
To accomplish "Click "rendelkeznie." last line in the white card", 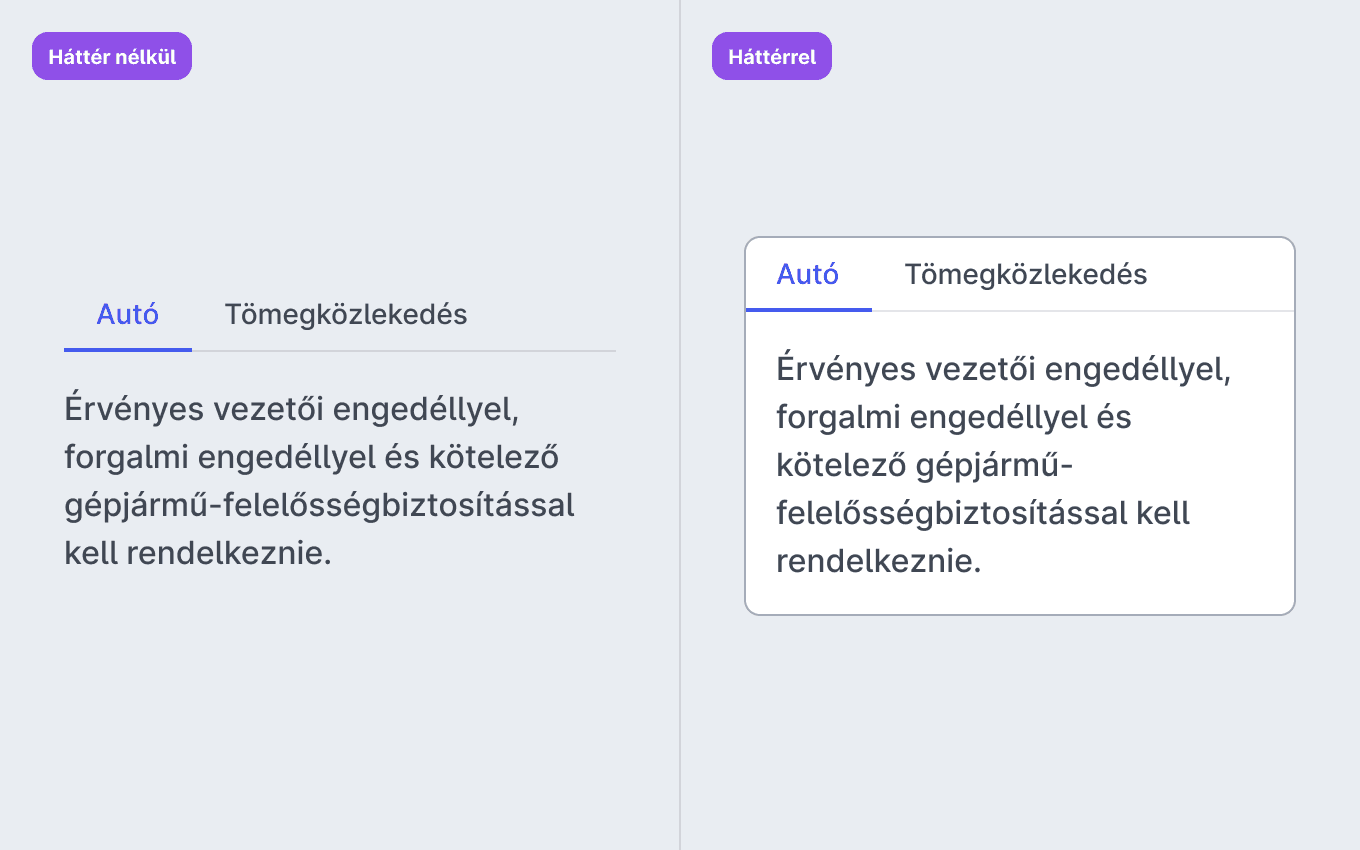I will point(879,561).
